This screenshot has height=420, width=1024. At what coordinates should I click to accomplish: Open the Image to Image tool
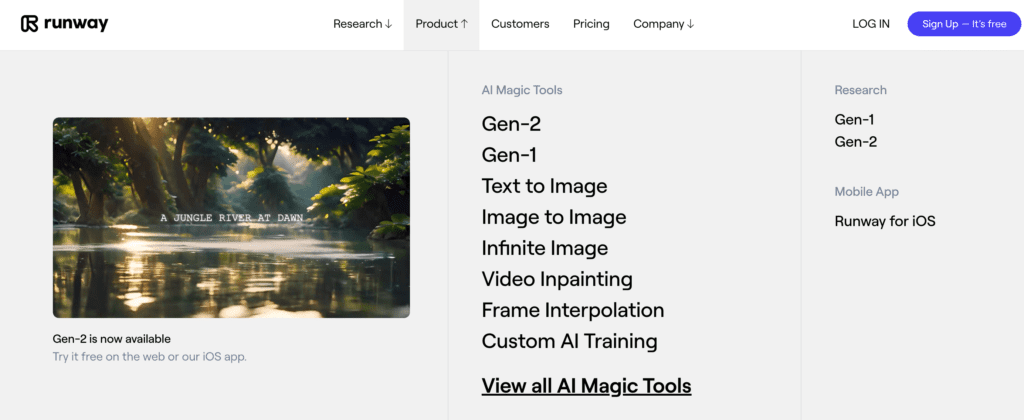[554, 217]
